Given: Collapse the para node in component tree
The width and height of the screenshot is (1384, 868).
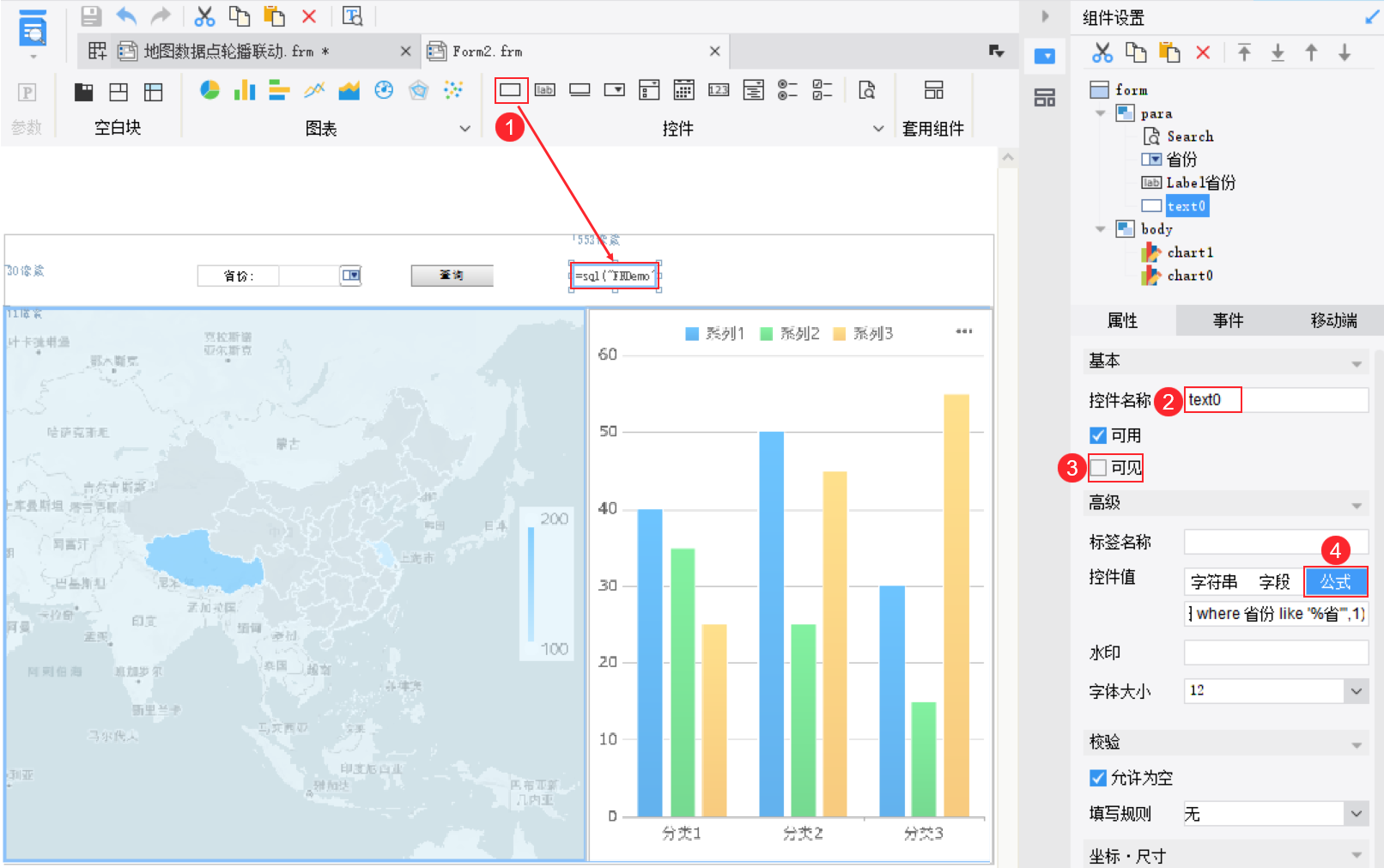Looking at the screenshot, I should pos(1101,113).
